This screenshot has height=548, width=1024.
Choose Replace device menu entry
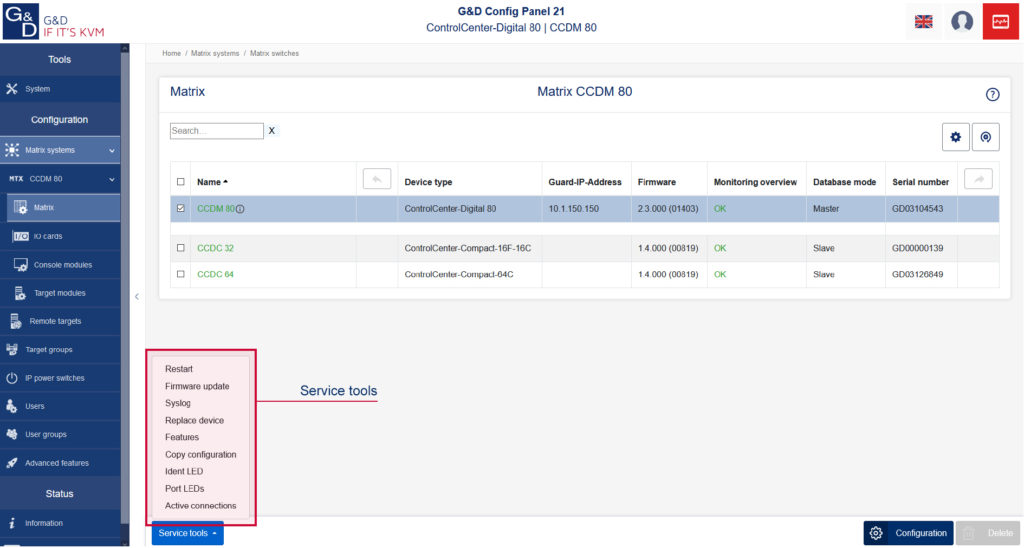(x=195, y=421)
